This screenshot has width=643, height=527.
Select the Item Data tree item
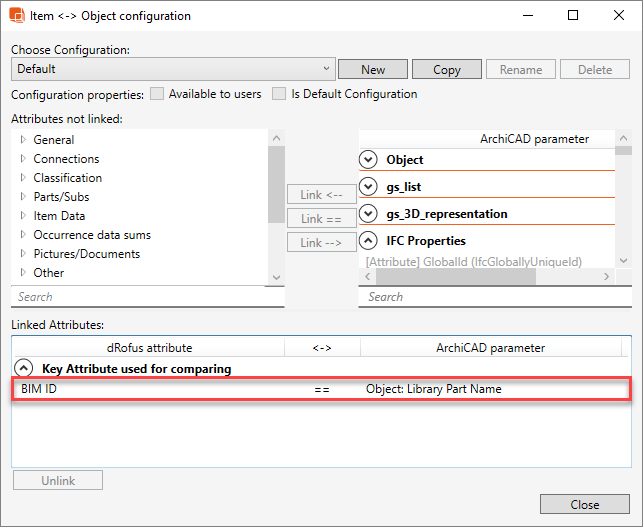click(59, 216)
